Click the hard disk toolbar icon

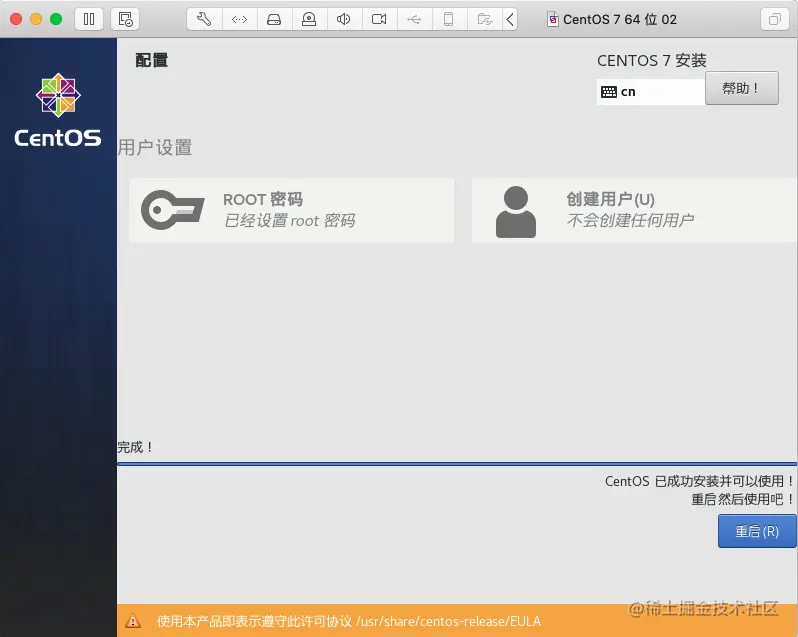point(274,19)
